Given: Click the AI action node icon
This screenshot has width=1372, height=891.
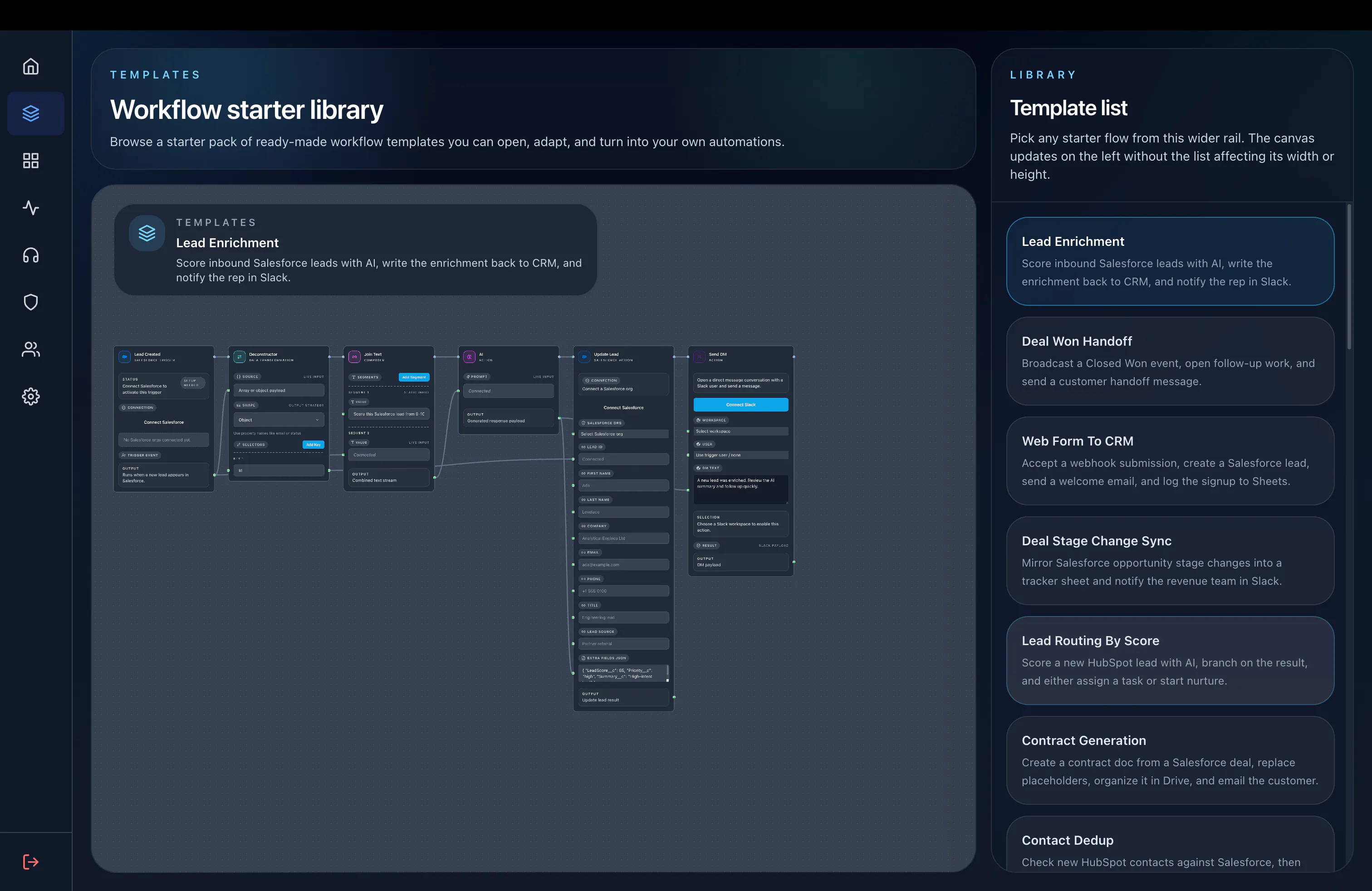Looking at the screenshot, I should click(x=469, y=357).
